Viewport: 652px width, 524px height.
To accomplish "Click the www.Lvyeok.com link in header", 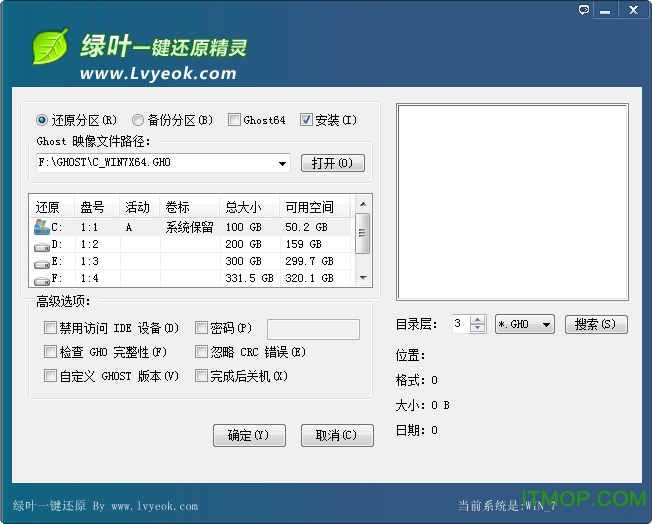I will tap(158, 74).
